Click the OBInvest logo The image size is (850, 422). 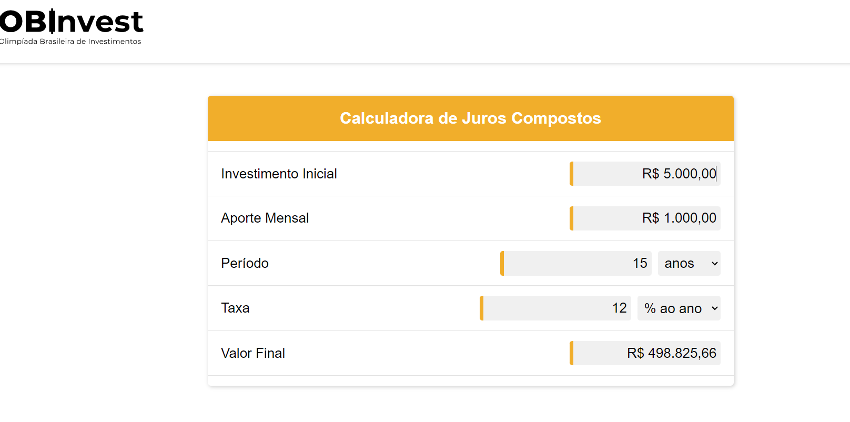coord(71,27)
